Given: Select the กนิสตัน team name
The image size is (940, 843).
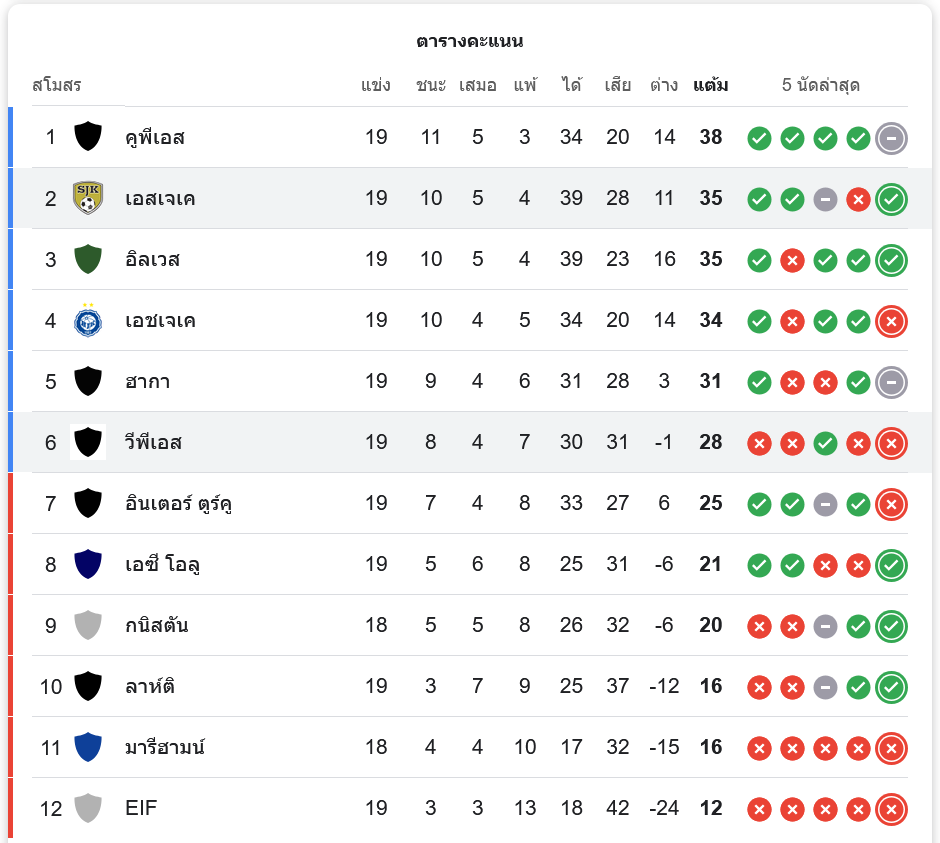Looking at the screenshot, I should [156, 625].
